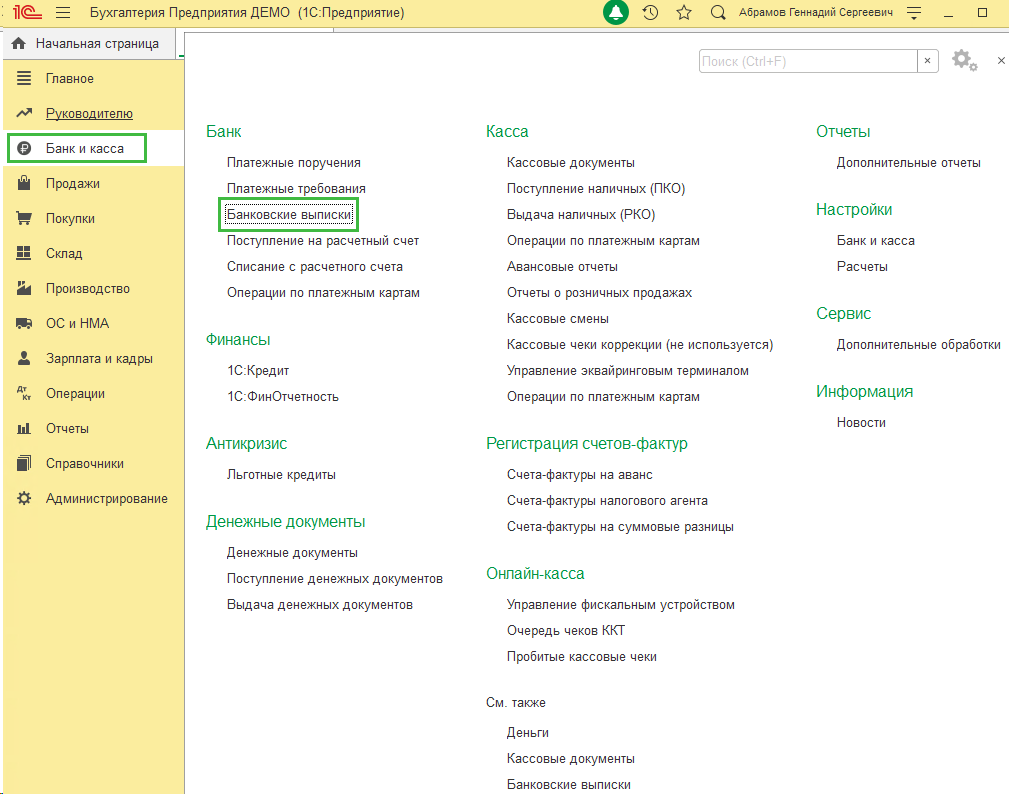Open Поступление денежных документов

coord(335,578)
